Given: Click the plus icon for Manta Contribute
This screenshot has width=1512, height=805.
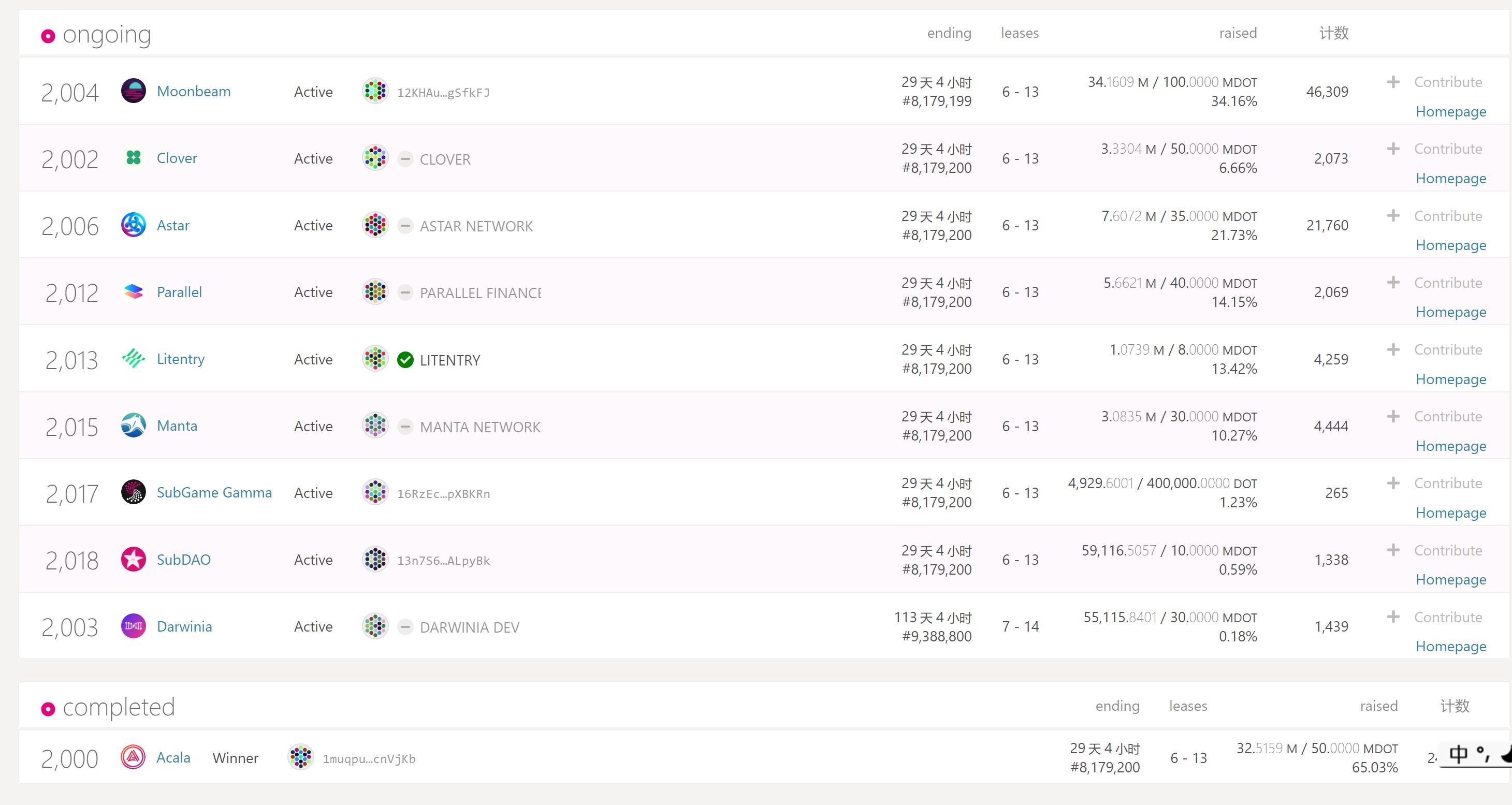Looking at the screenshot, I should coord(1393,417).
